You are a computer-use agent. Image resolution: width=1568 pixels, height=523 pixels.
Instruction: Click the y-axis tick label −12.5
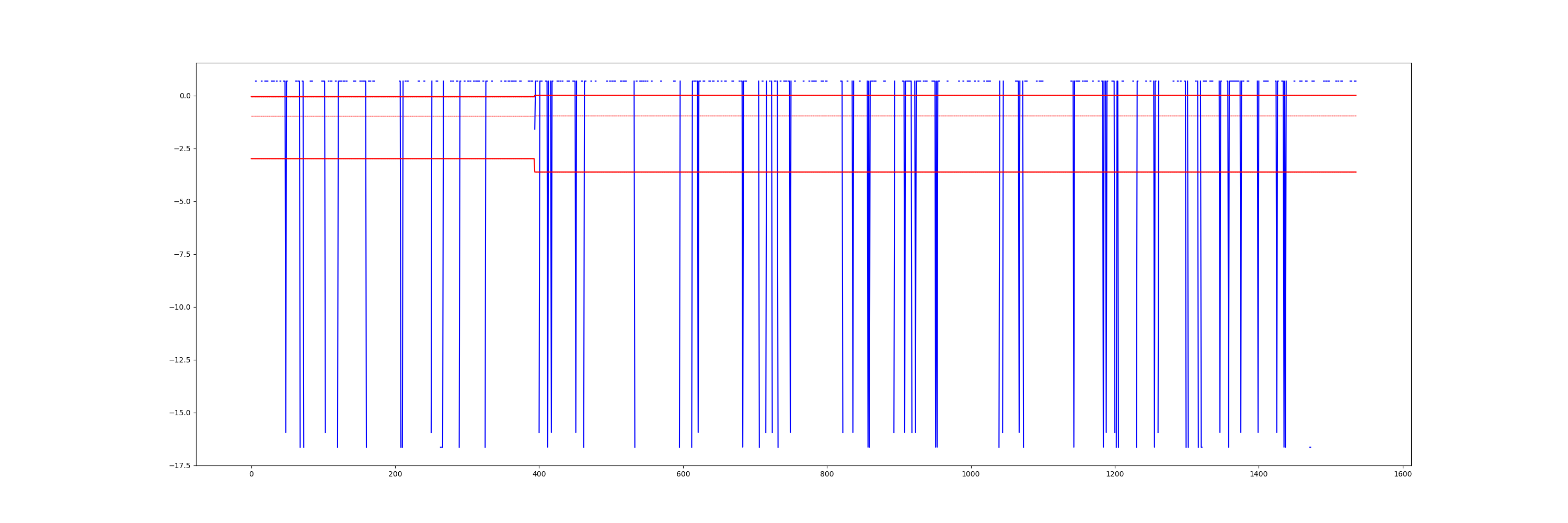point(180,360)
